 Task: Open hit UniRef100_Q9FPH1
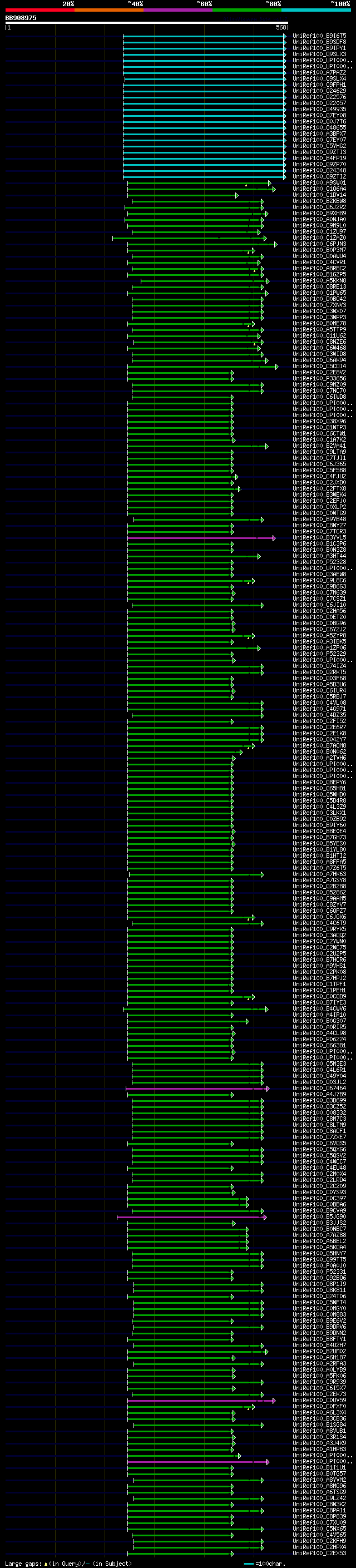(x=319, y=85)
